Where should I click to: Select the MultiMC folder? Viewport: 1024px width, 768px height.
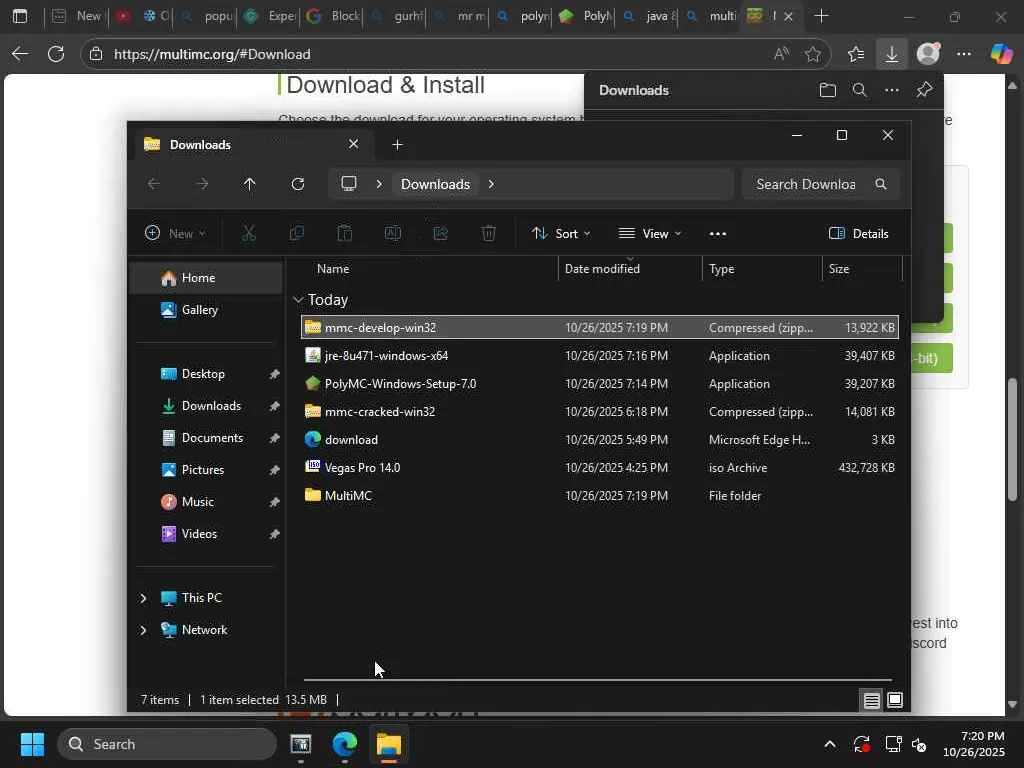[348, 496]
